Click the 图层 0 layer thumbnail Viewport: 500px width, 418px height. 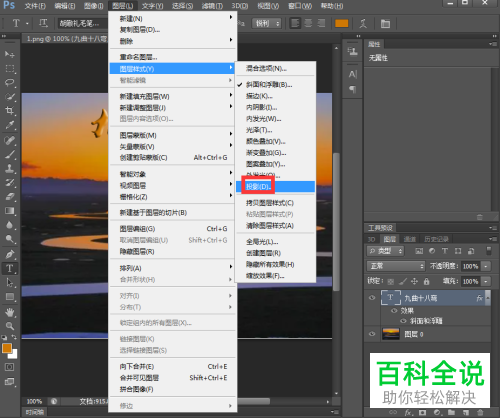click(x=390, y=334)
